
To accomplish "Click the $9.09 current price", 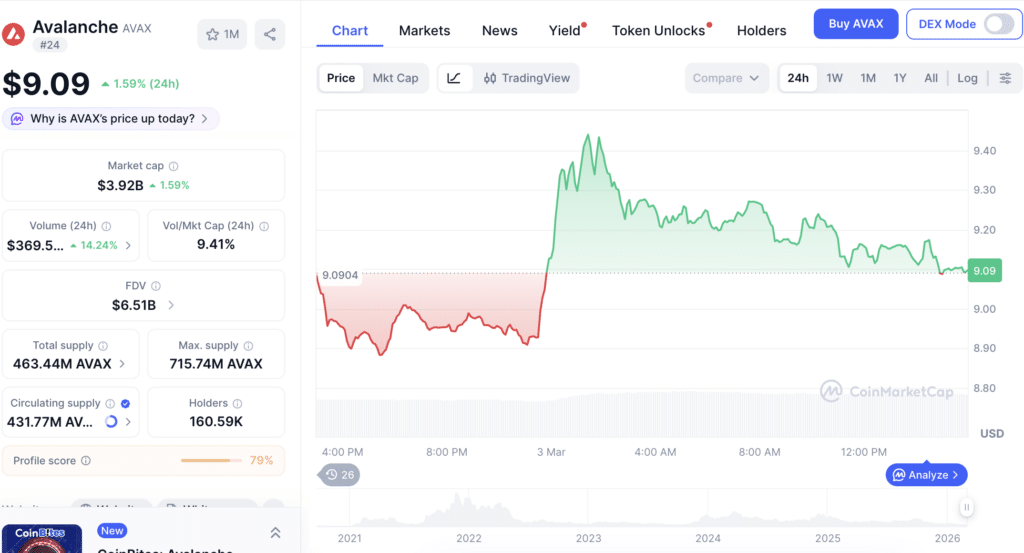I will pyautogui.click(x=46, y=84).
